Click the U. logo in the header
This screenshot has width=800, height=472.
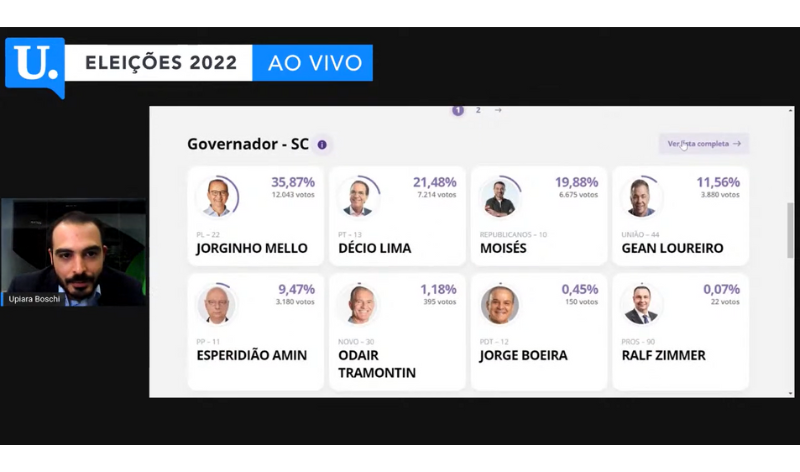[35, 65]
